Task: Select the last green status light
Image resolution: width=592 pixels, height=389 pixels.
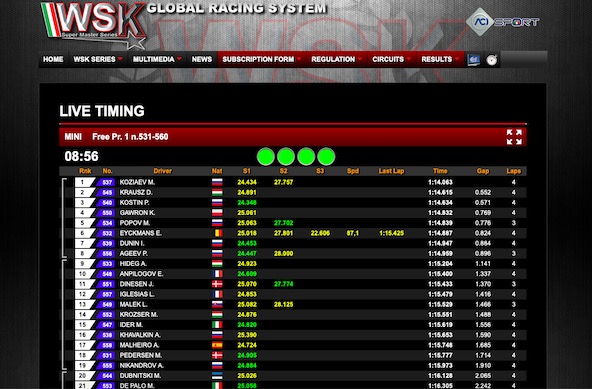Action: [x=326, y=156]
